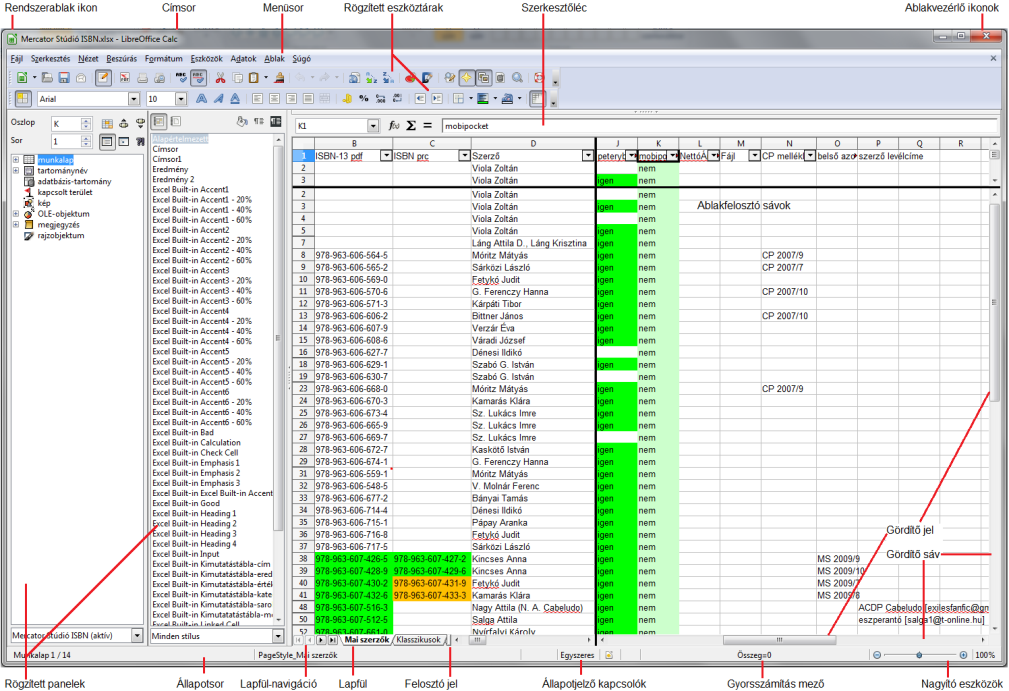This screenshot has width=1009, height=691.
Task: Click the formula input line
Action: [717, 126]
